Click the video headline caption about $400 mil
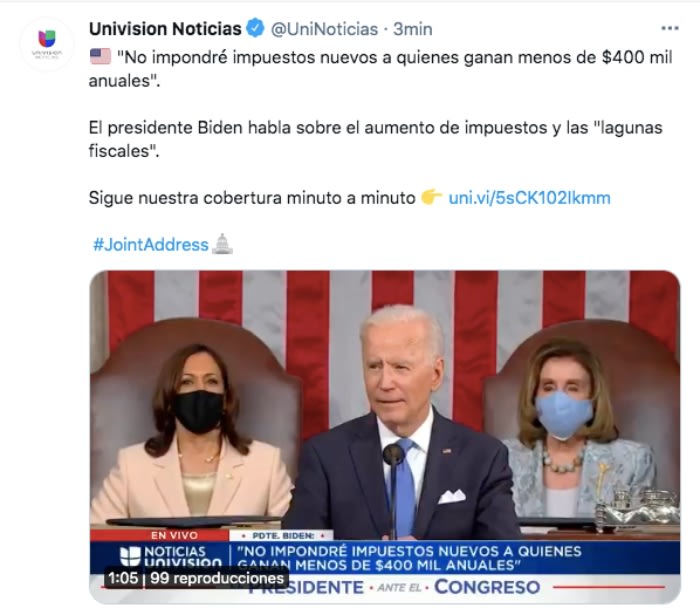The image size is (700, 615). click(409, 558)
